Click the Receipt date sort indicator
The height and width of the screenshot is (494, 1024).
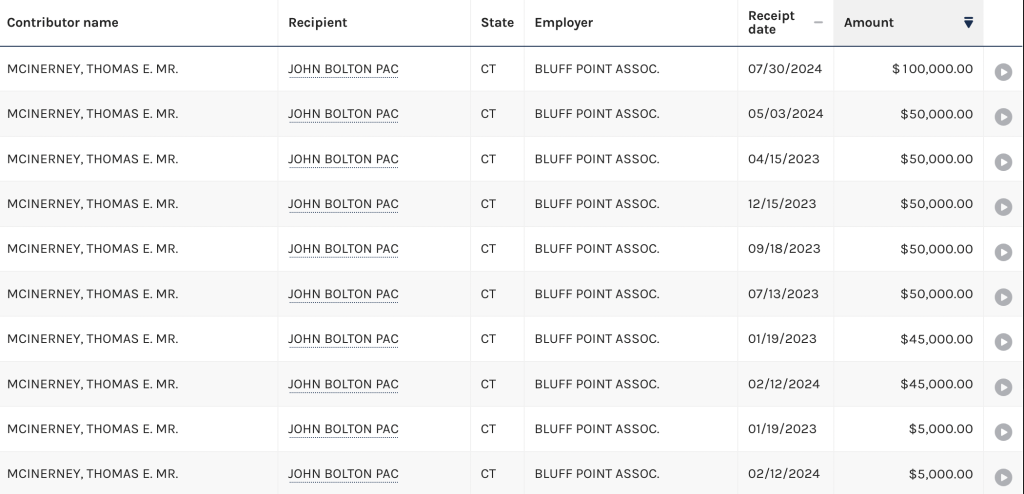[818, 23]
